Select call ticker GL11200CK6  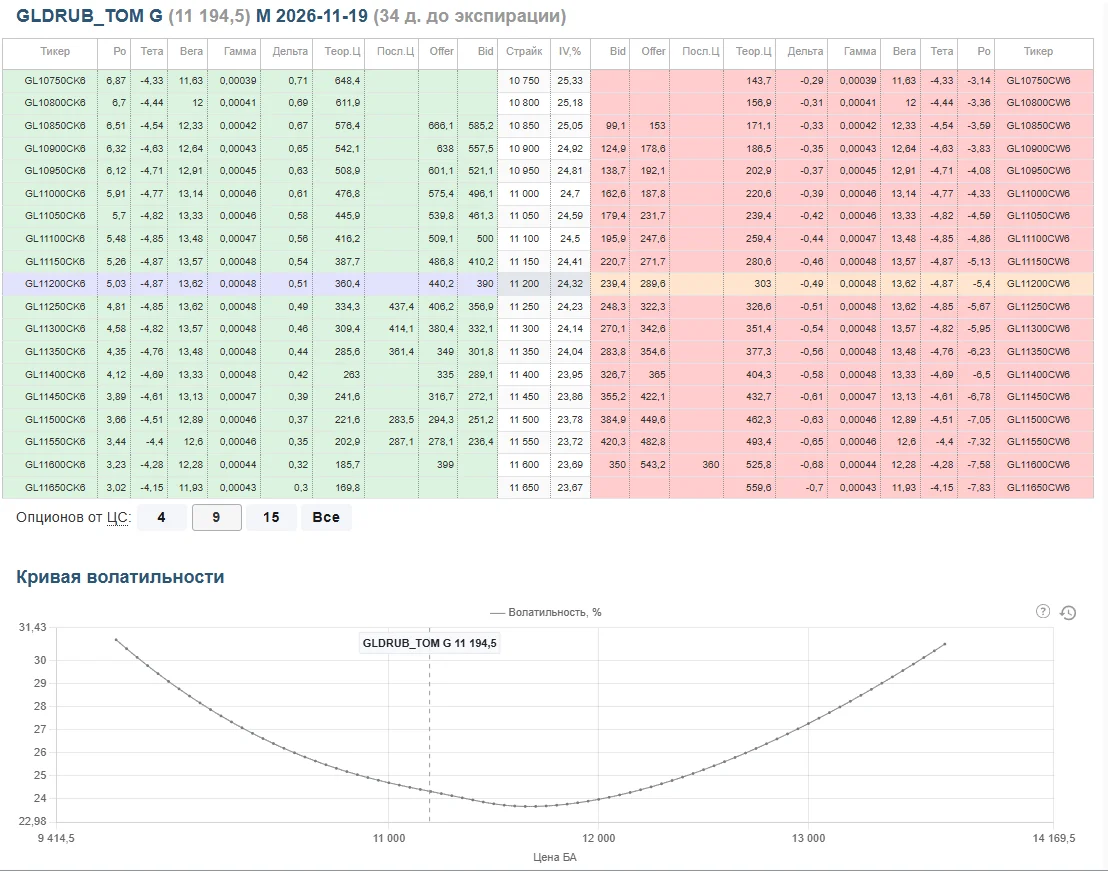pyautogui.click(x=55, y=283)
